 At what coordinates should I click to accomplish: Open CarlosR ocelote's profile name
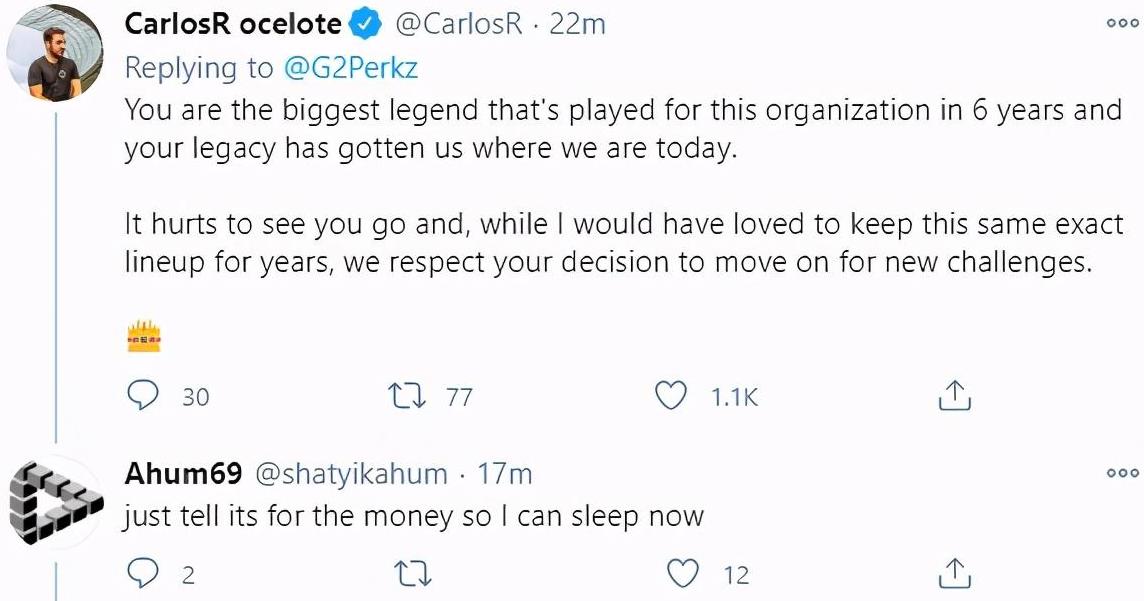tap(232, 23)
